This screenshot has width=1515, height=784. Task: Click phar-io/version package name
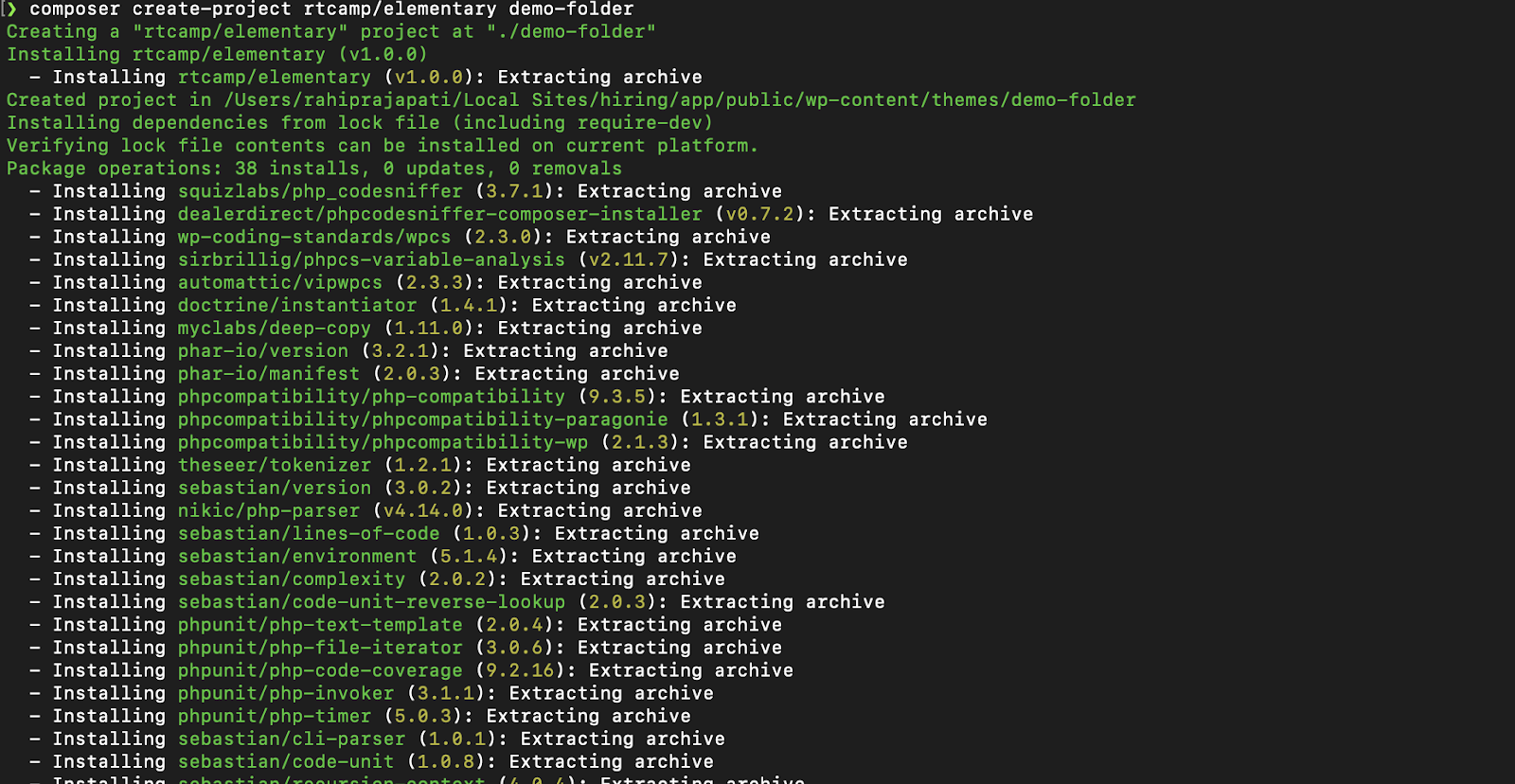263,350
